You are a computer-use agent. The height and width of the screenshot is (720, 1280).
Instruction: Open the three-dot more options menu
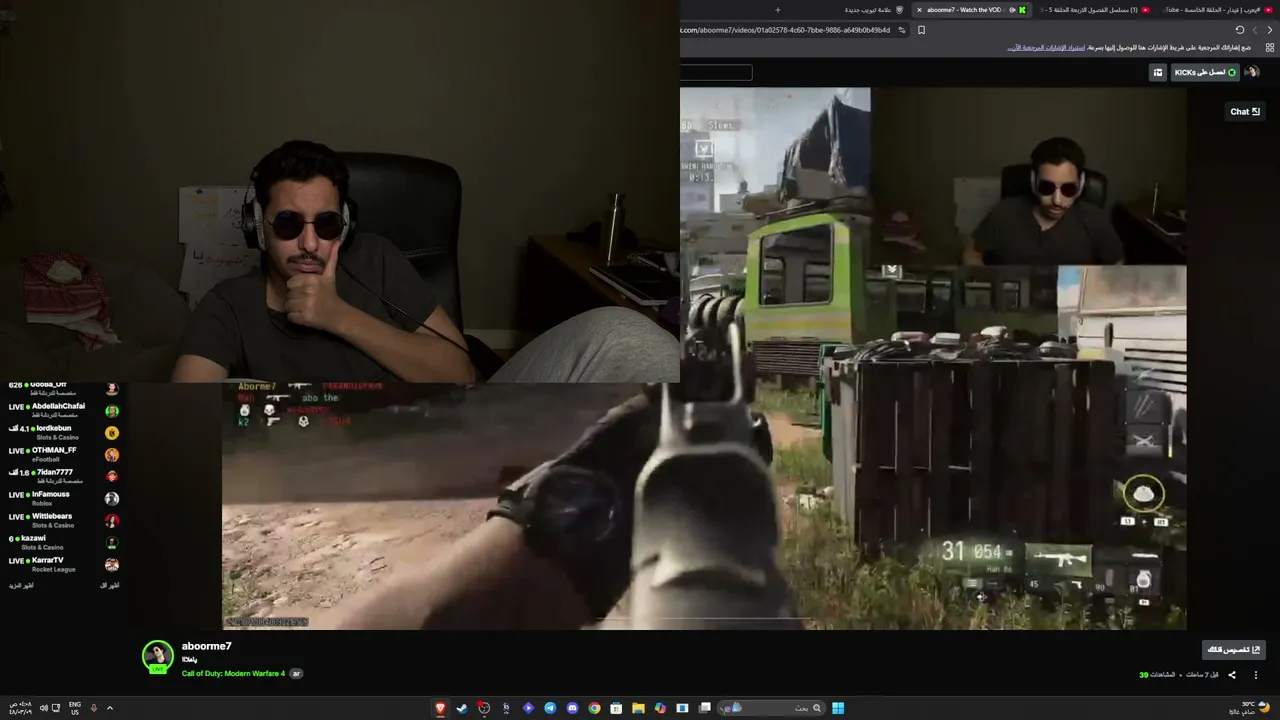point(1255,675)
